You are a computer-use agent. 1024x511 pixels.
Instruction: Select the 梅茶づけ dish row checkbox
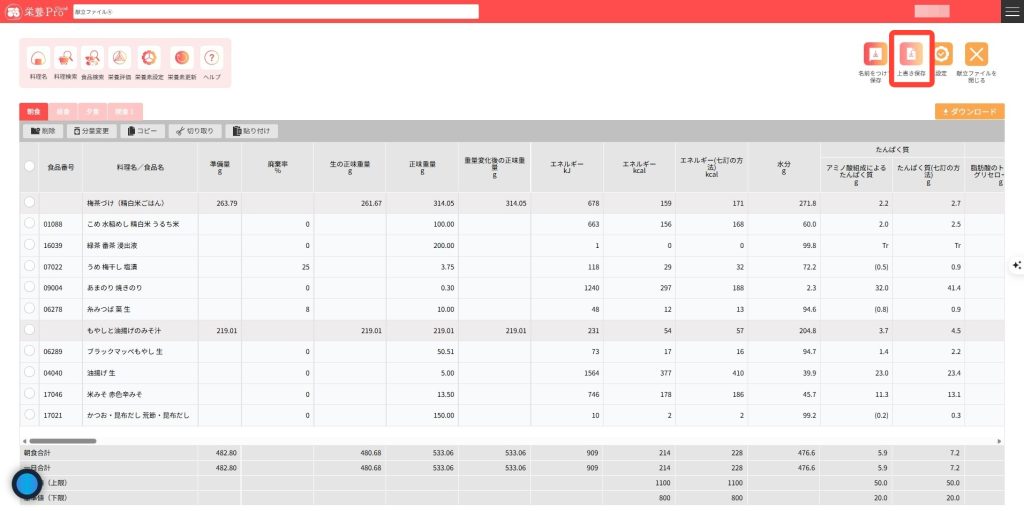[x=30, y=202]
